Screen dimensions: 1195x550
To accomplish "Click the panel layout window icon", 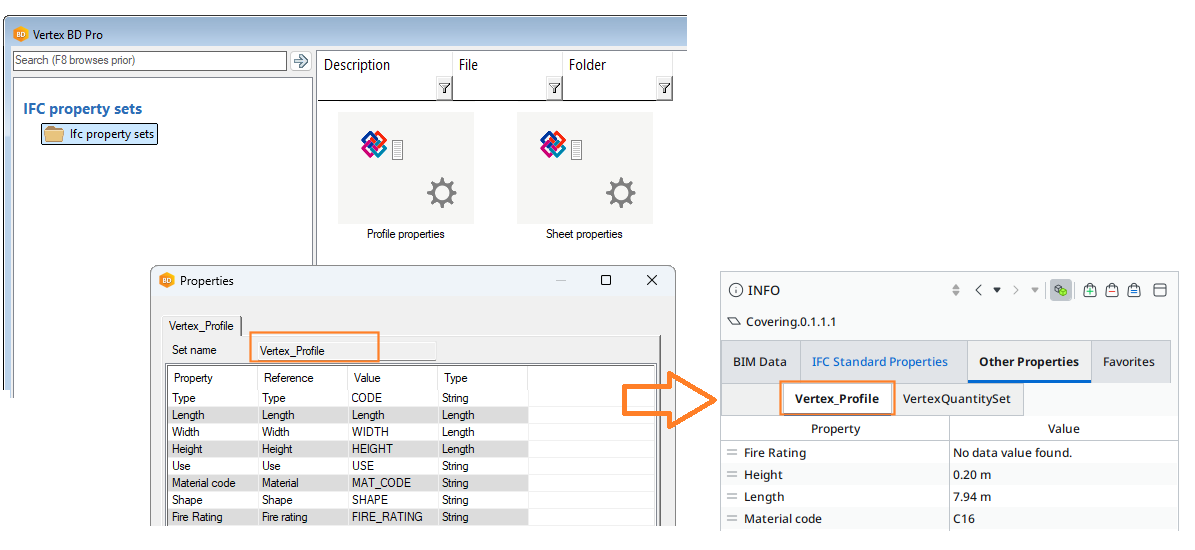I will pos(1160,290).
